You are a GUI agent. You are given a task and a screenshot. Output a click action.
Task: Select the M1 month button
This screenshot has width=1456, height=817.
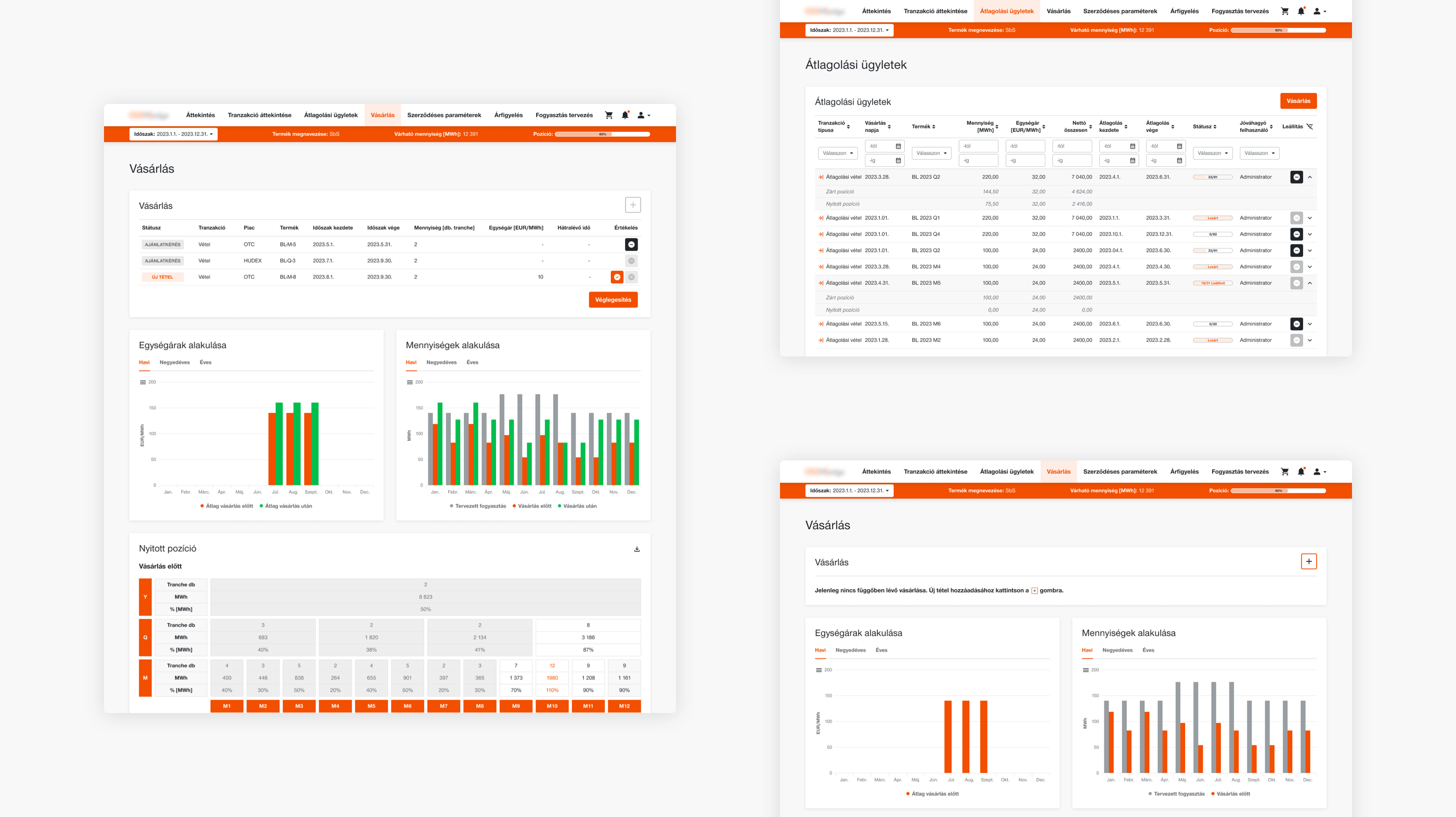coord(227,706)
